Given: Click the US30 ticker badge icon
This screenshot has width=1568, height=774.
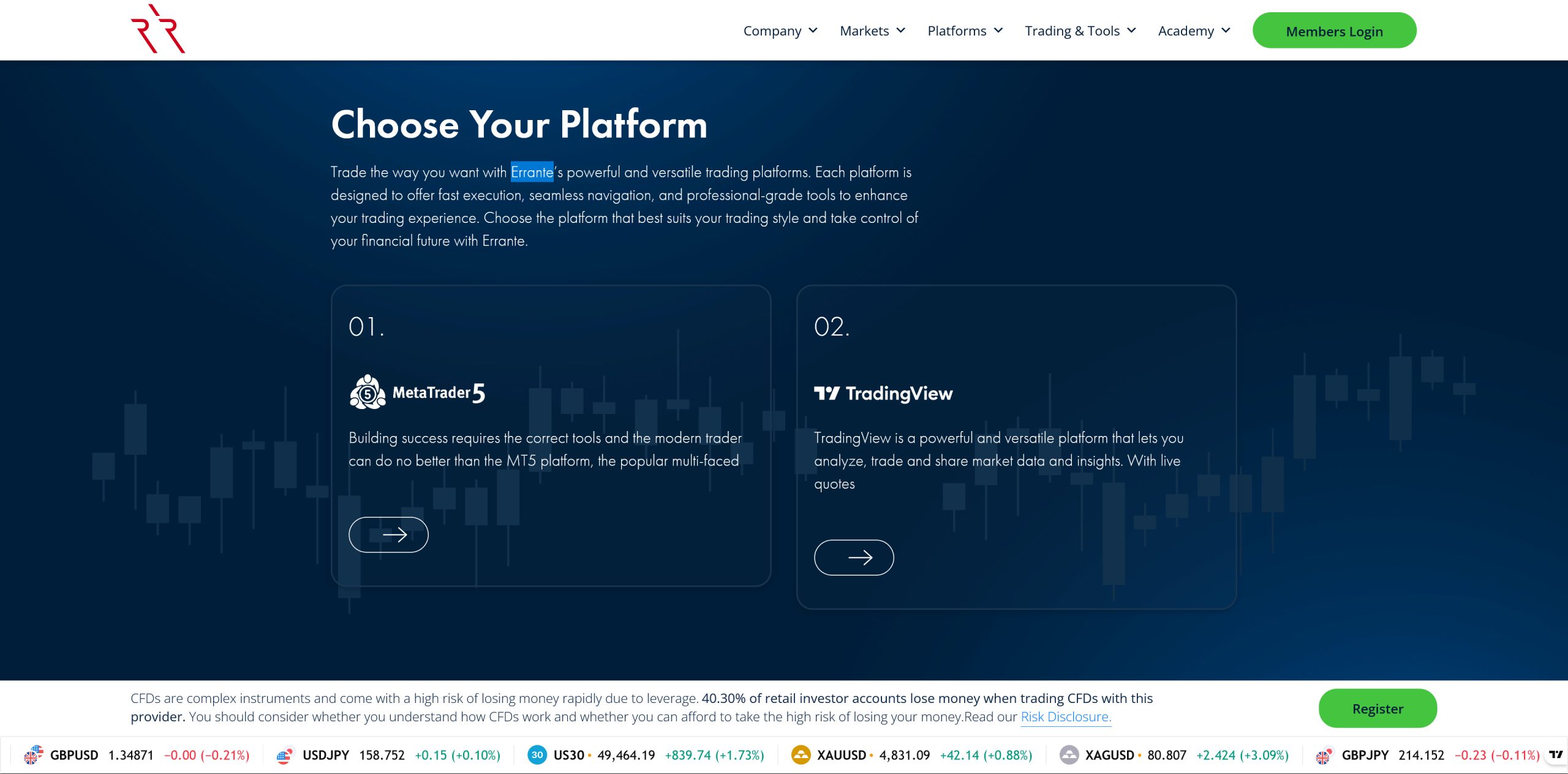Looking at the screenshot, I should [x=537, y=755].
